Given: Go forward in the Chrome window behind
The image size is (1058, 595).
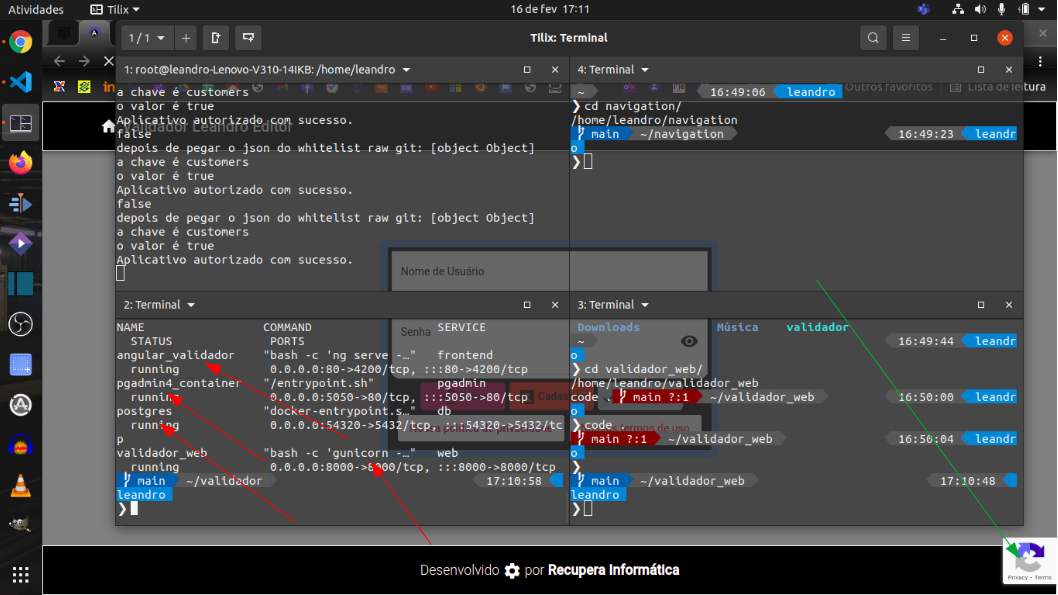Looking at the screenshot, I should tap(84, 61).
